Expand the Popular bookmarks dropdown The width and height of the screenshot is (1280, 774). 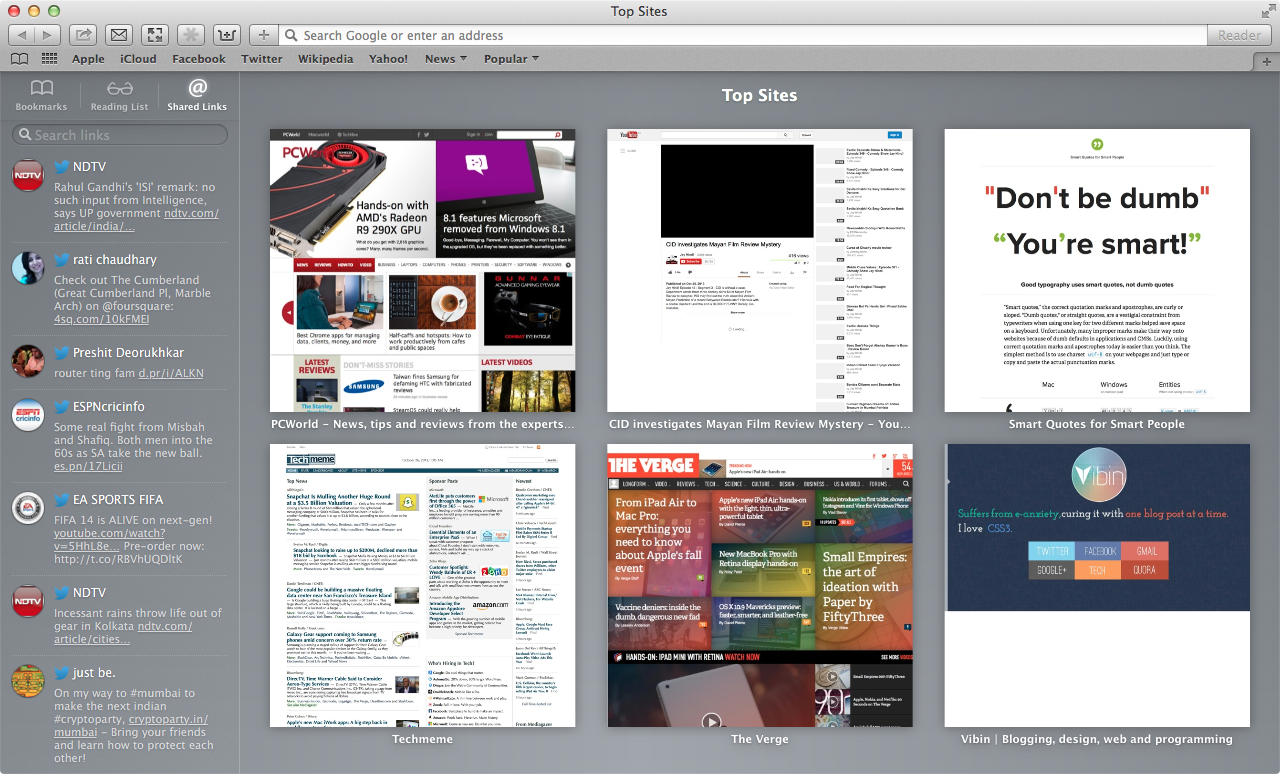(x=511, y=59)
